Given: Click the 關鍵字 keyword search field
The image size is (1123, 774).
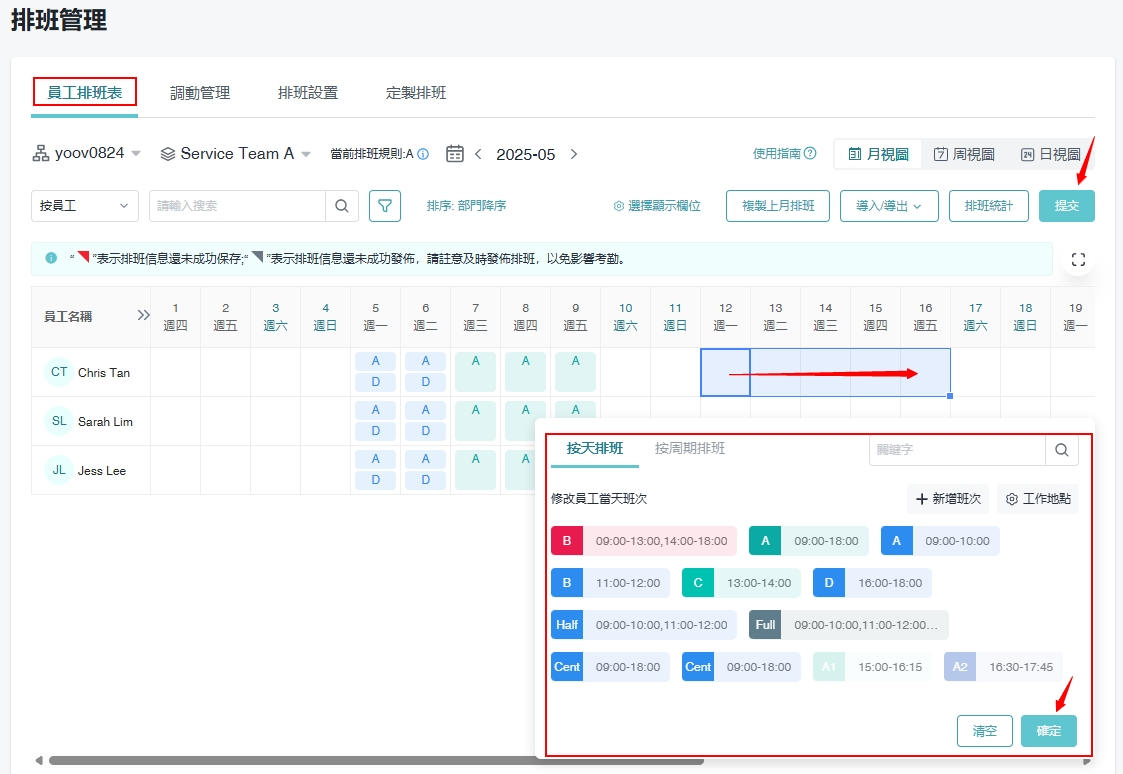Looking at the screenshot, I should (956, 450).
